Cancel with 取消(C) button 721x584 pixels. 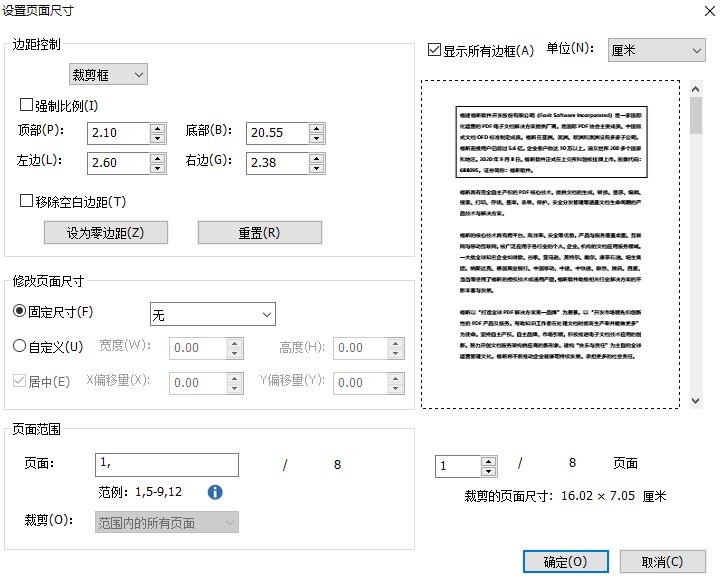tap(663, 561)
